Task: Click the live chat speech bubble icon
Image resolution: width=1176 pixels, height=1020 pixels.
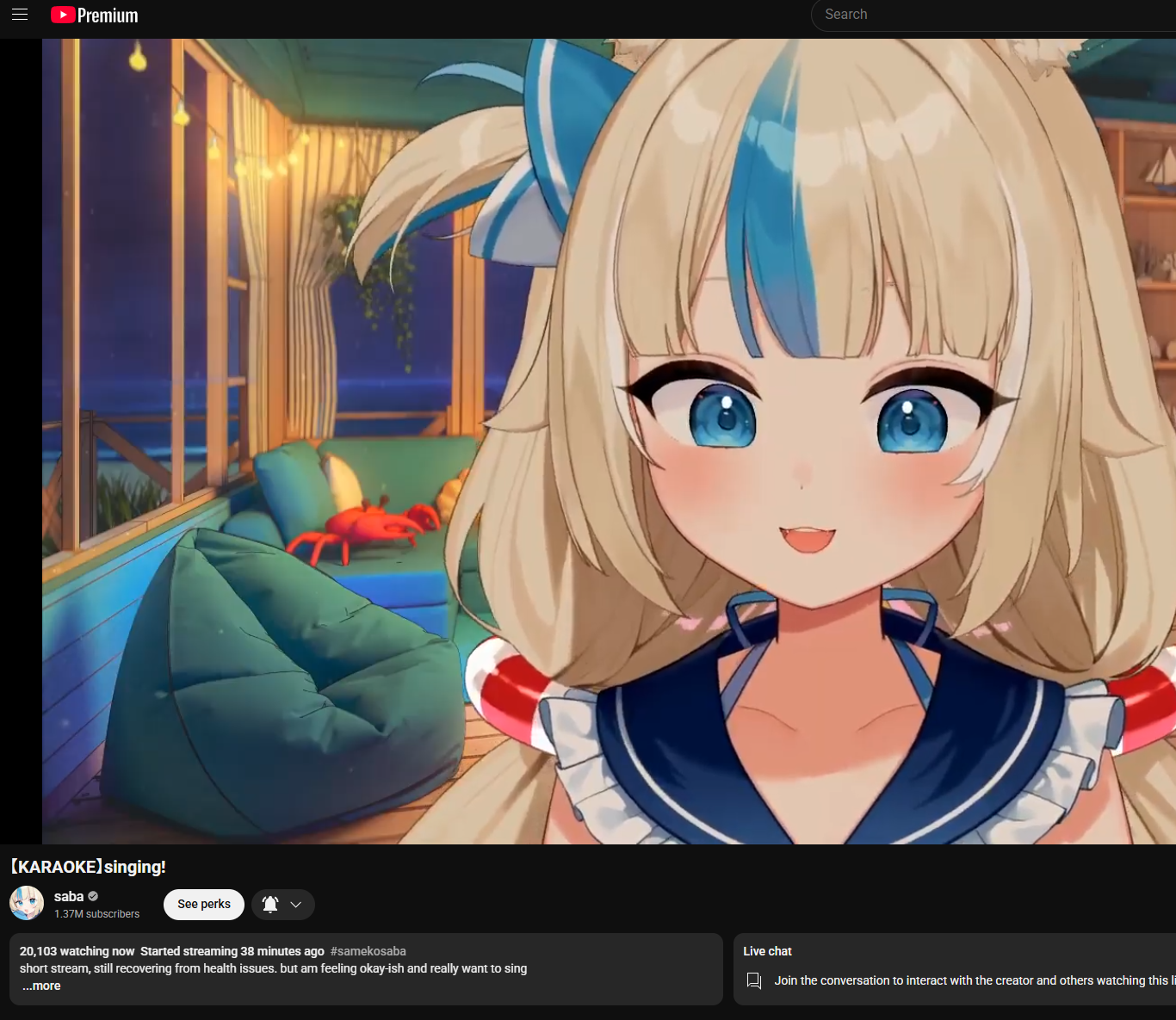Action: 754,980
